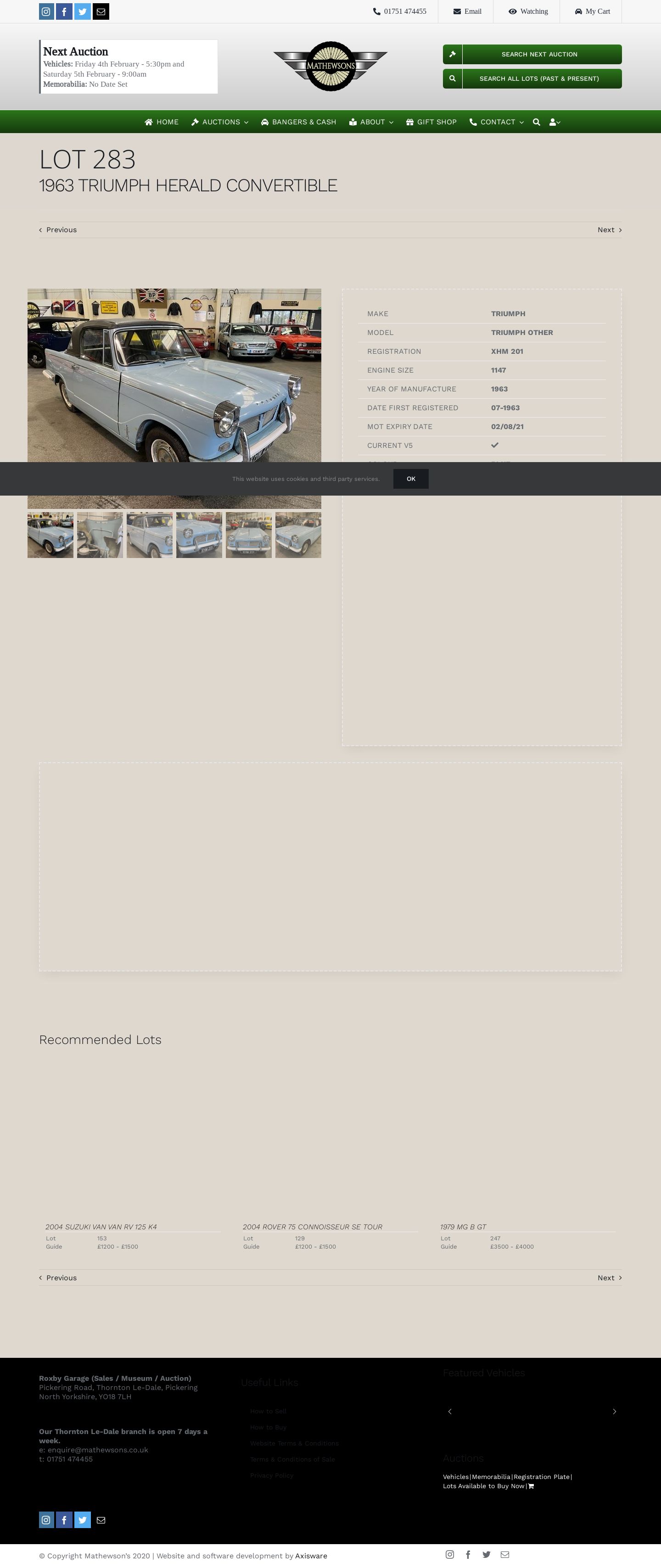
Task: Open footer Twitter square icon
Action: pyautogui.click(x=82, y=1520)
